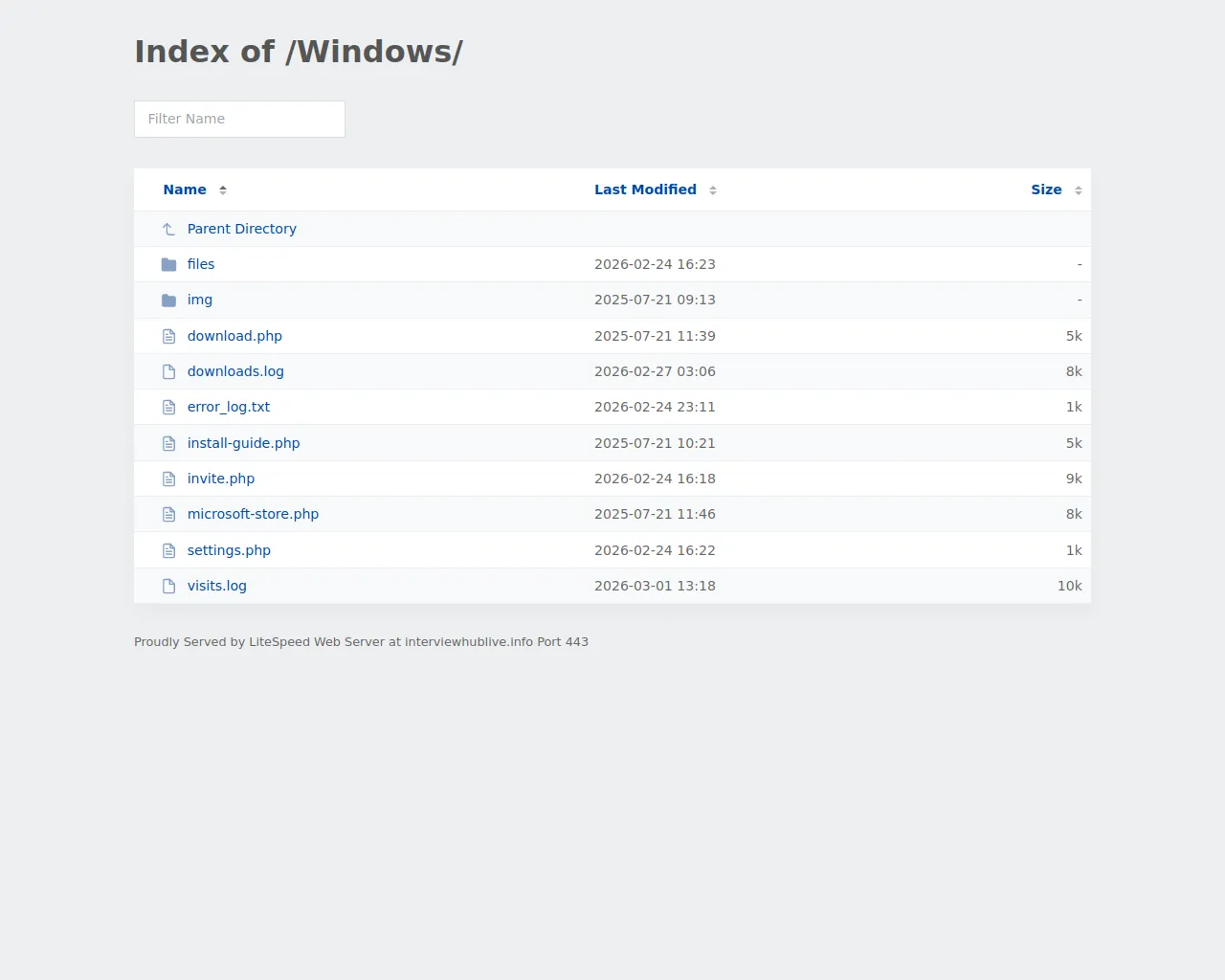This screenshot has height=980, width=1225.
Task: Click the 2026-02-24 16:18 date cell
Action: click(x=655, y=479)
